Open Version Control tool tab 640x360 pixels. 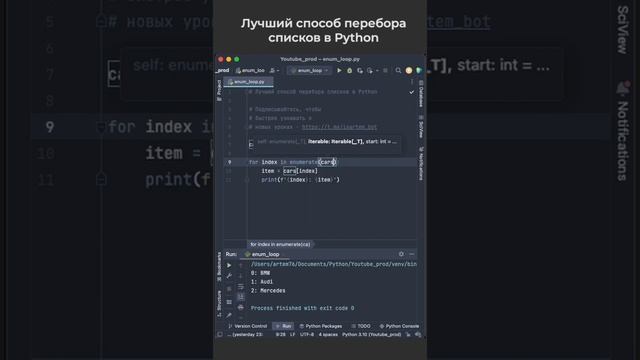point(247,326)
